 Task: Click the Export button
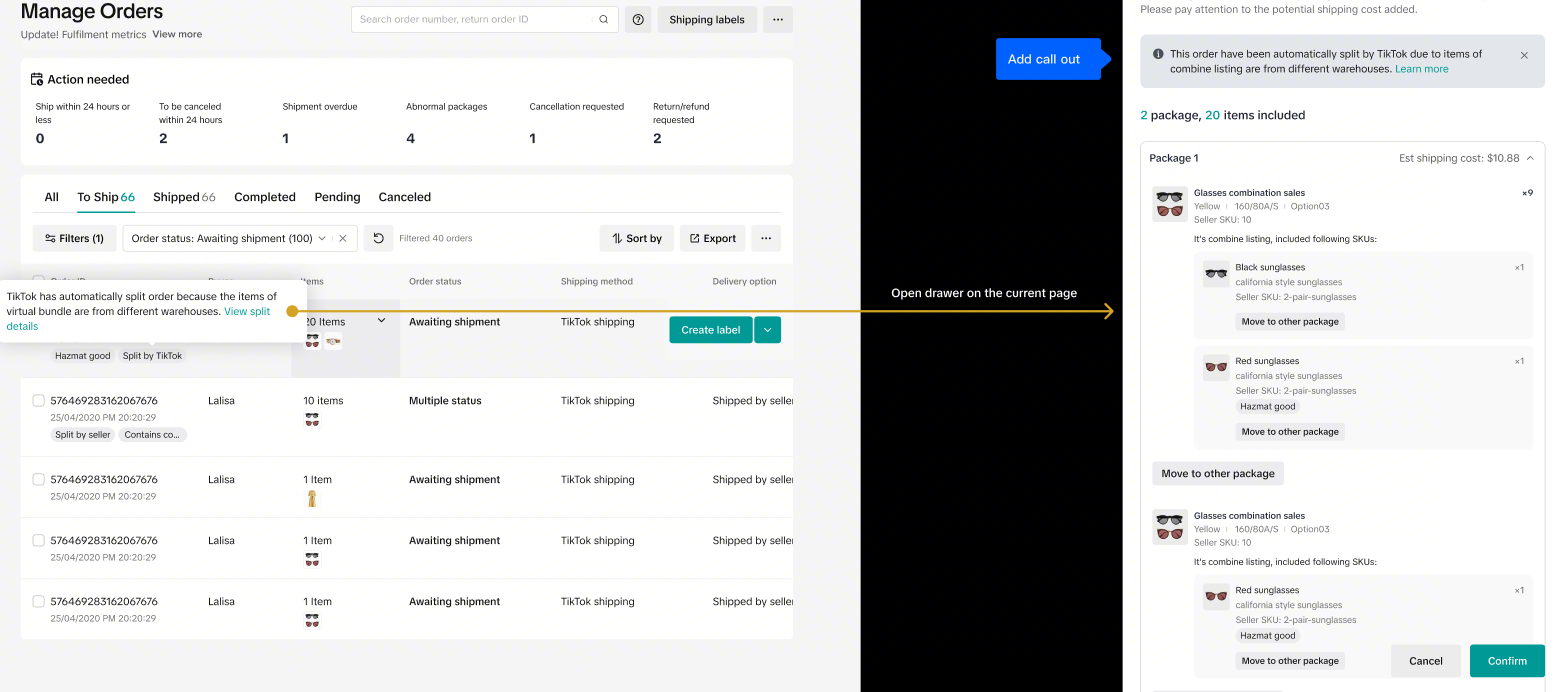[x=713, y=238]
